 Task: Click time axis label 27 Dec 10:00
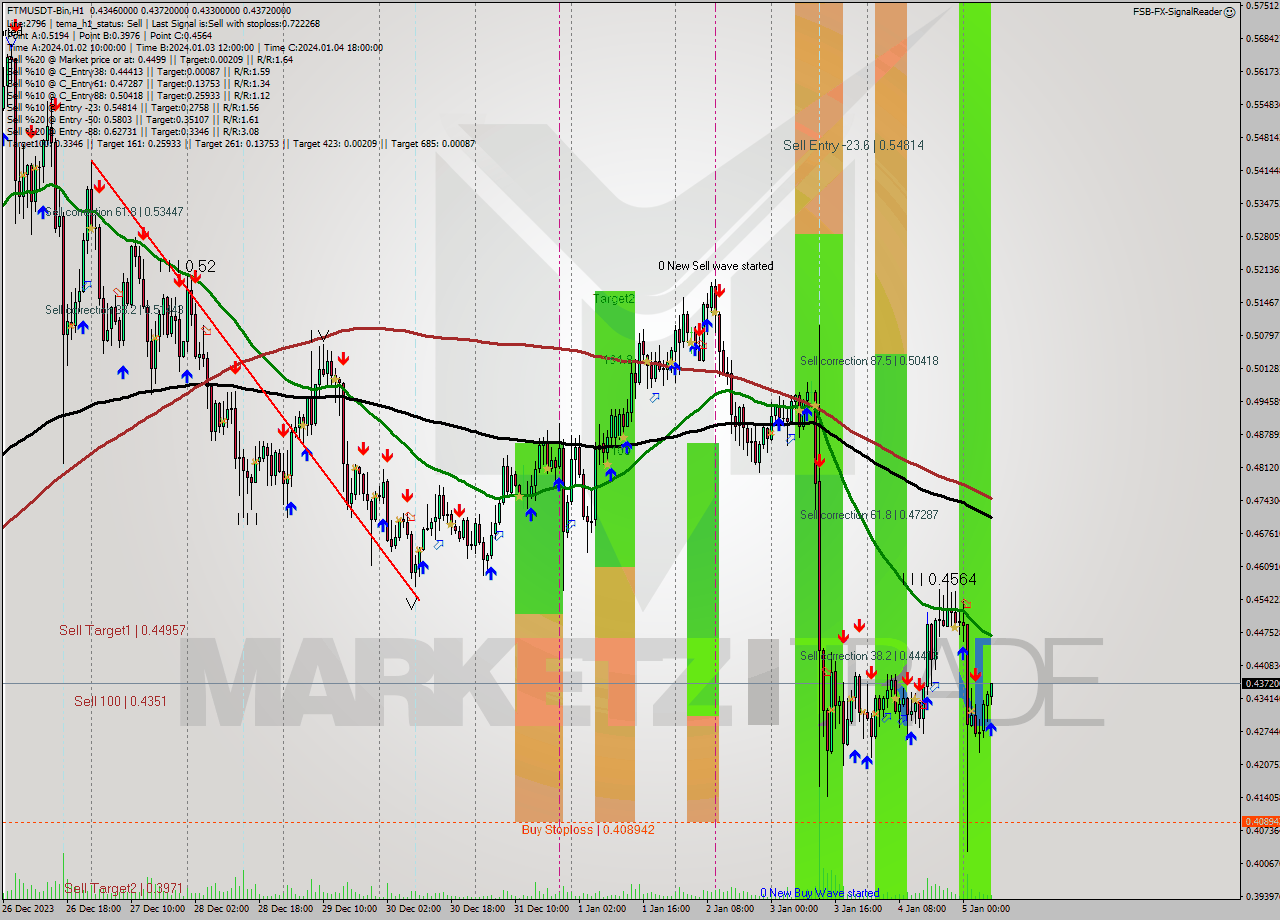coord(159,909)
